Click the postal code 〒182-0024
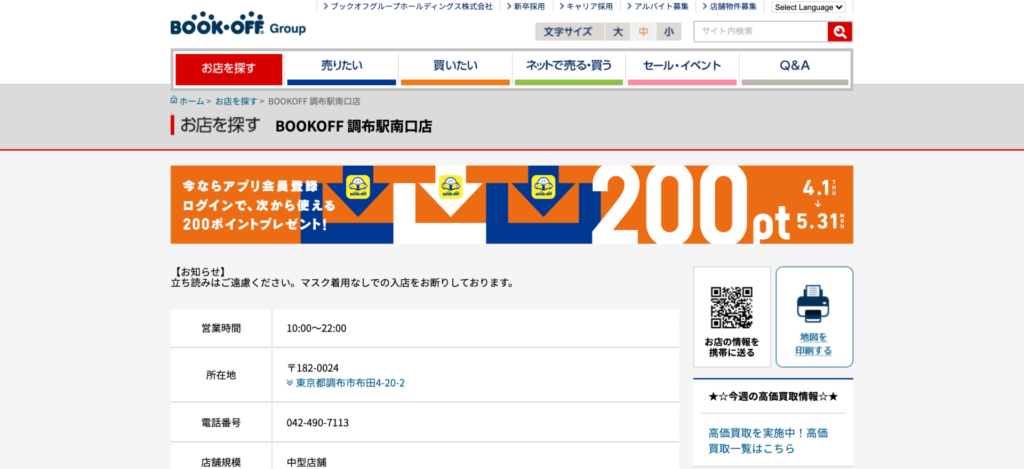 tap(313, 368)
